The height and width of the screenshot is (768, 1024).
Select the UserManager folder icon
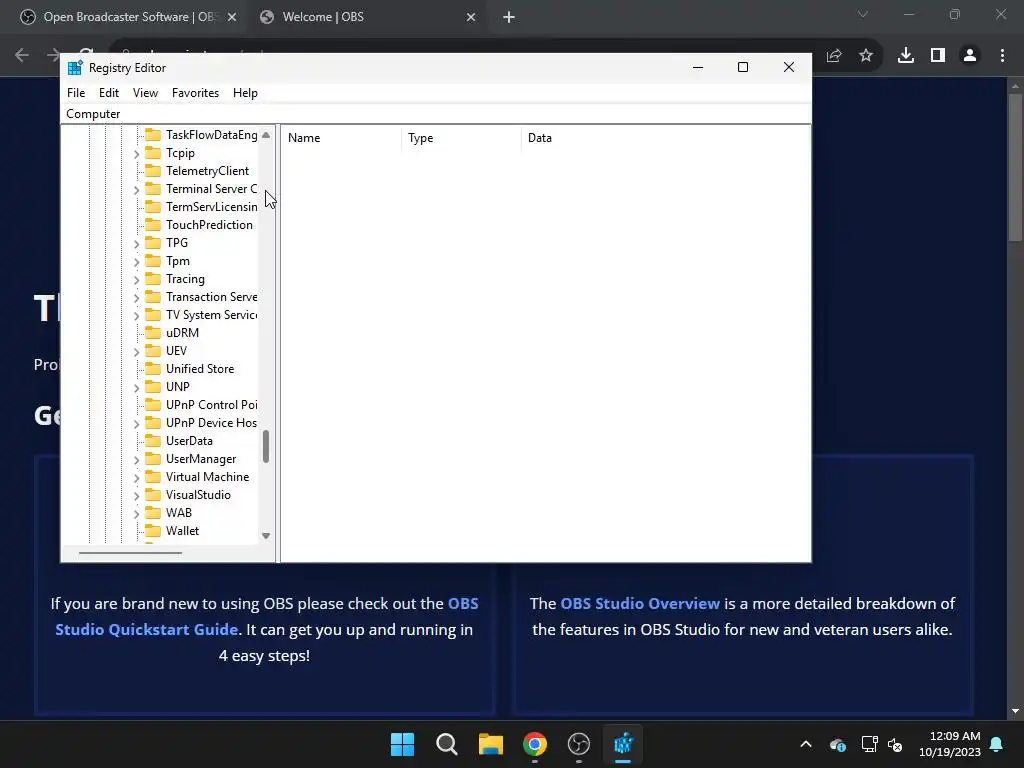(153, 459)
